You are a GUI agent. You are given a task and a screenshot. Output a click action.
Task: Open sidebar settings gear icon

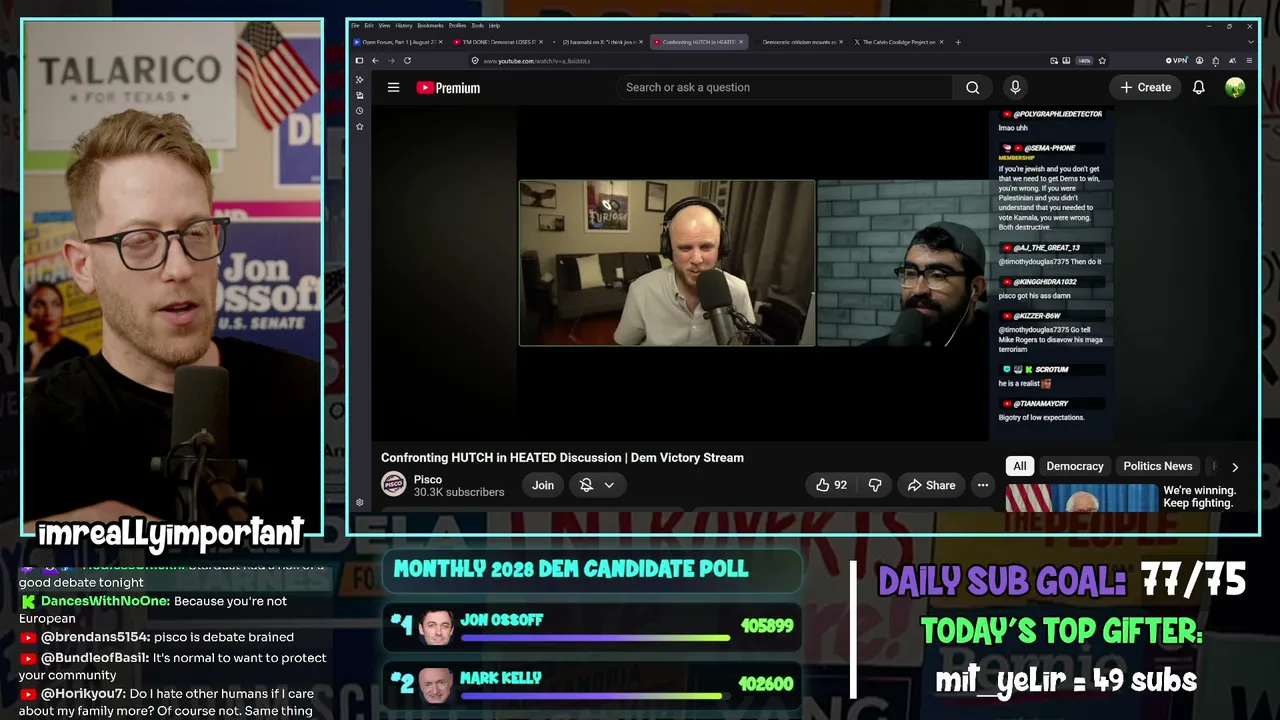[x=360, y=502]
